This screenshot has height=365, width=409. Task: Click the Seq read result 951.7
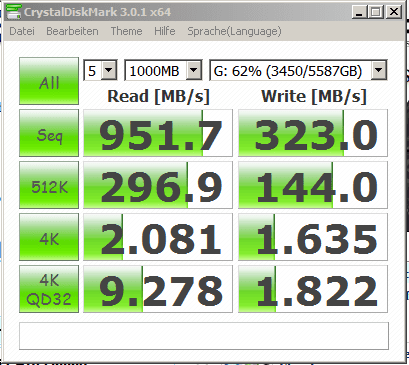[158, 133]
